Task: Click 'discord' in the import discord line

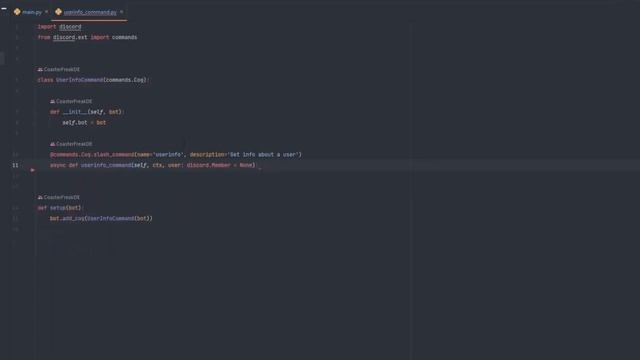Action: tap(70, 27)
